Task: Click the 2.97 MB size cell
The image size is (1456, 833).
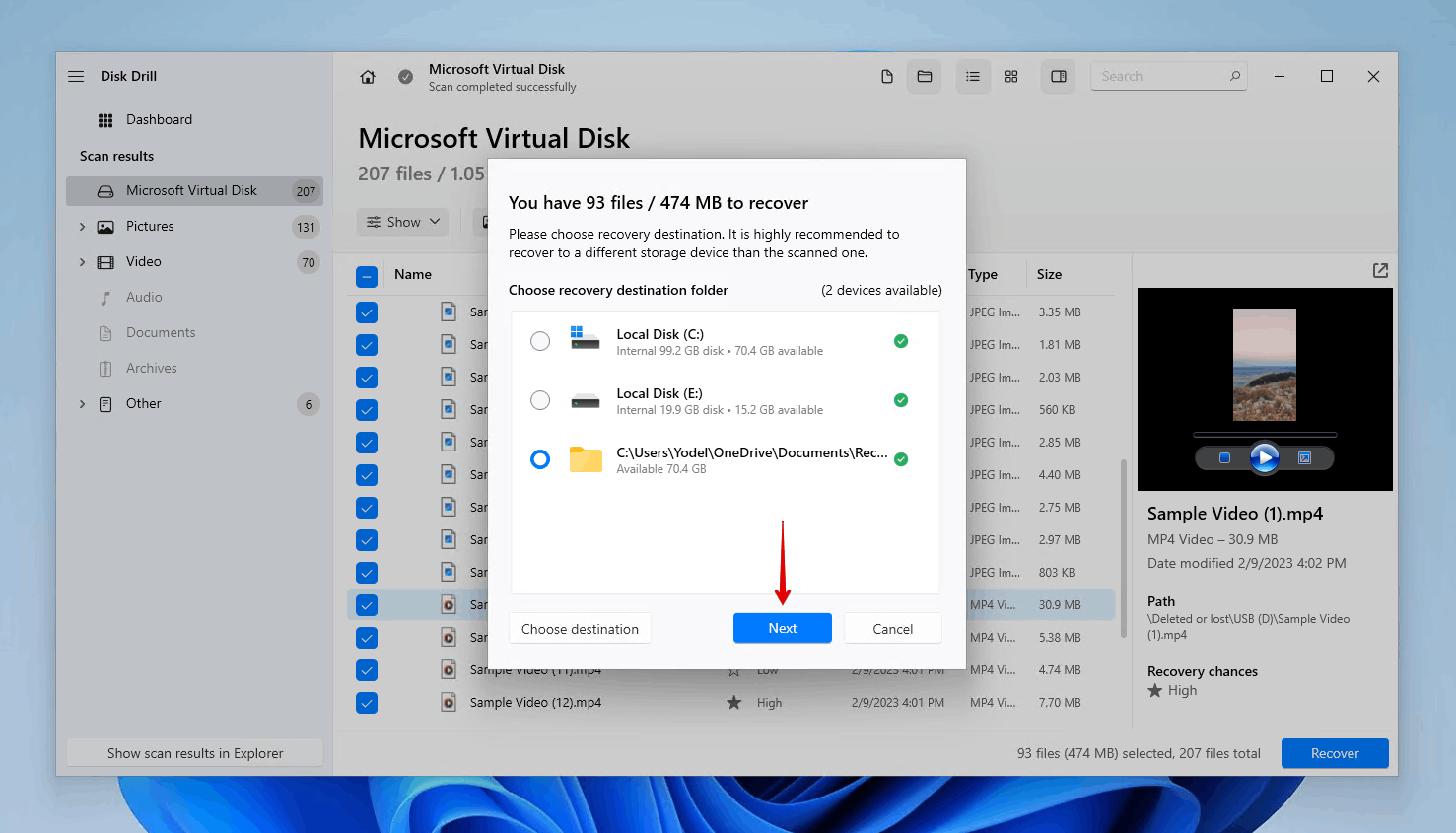Action: pyautogui.click(x=1060, y=540)
